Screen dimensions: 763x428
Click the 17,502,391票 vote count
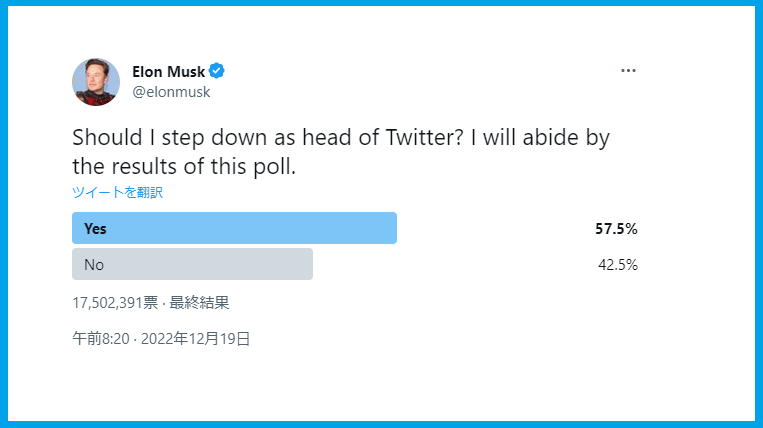pyautogui.click(x=115, y=303)
